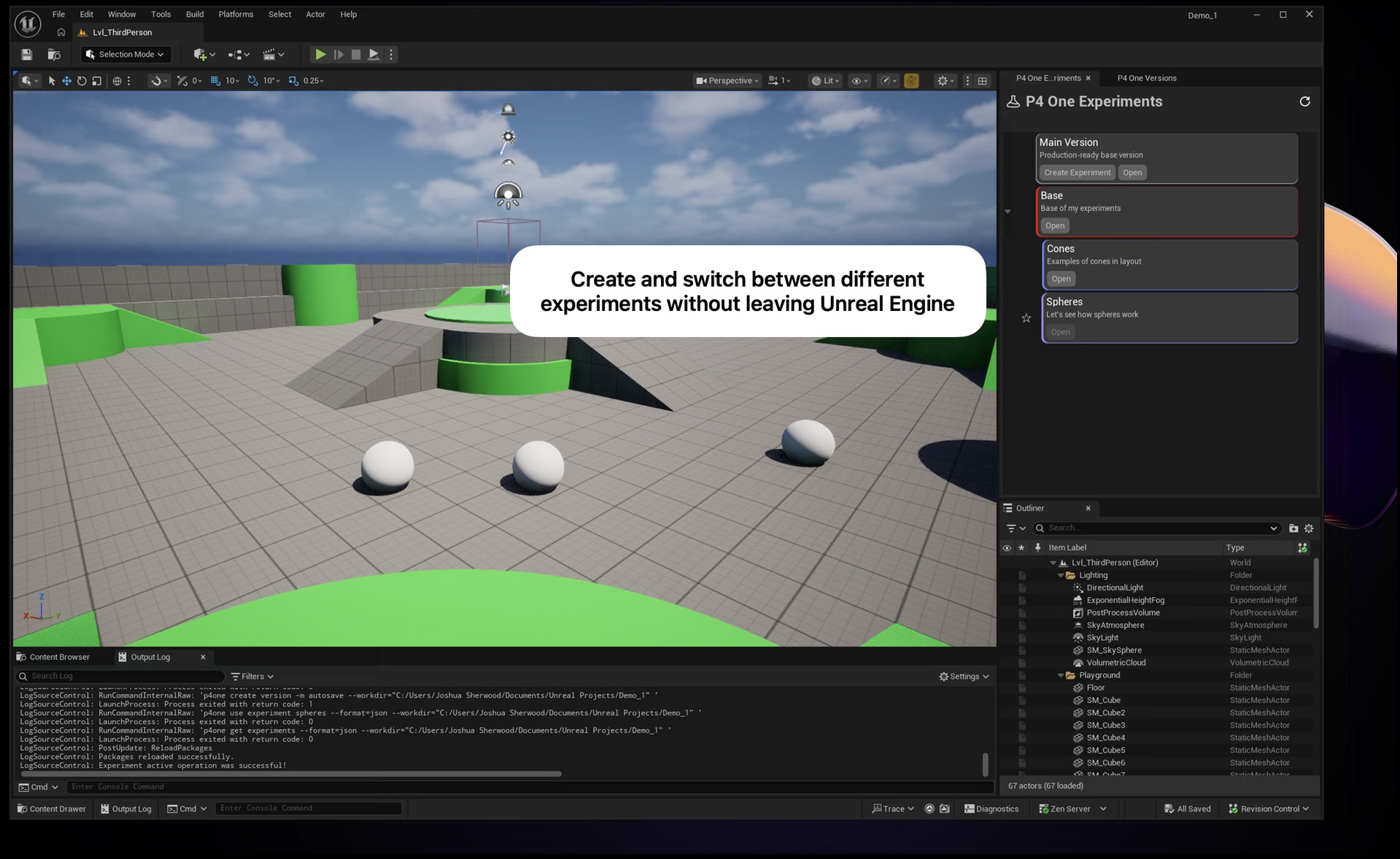Click the Outliner create folder icon
This screenshot has width=1400, height=859.
pyautogui.click(x=1293, y=528)
